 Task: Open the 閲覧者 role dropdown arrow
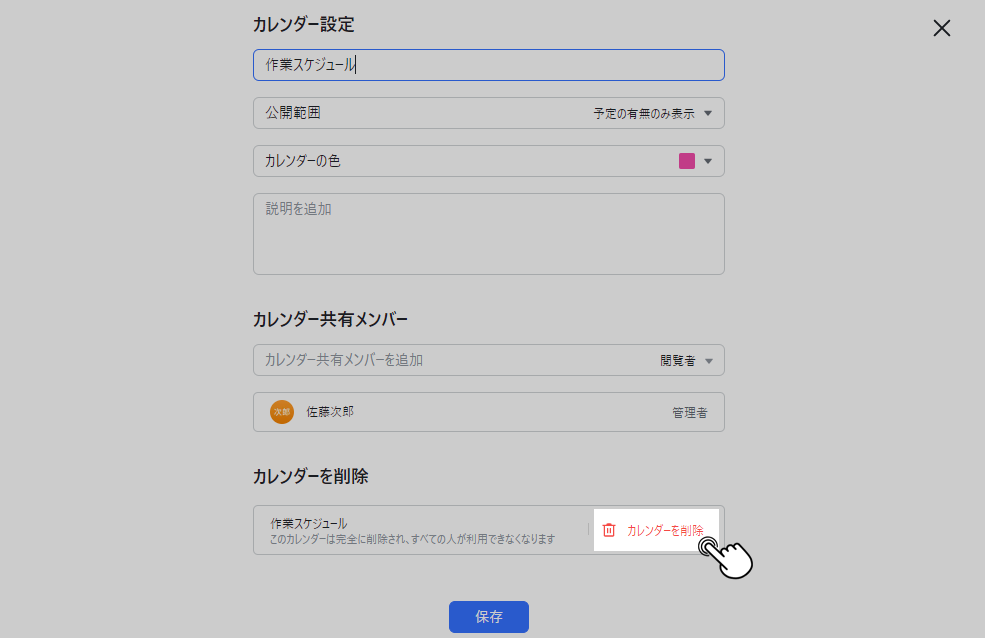(708, 361)
